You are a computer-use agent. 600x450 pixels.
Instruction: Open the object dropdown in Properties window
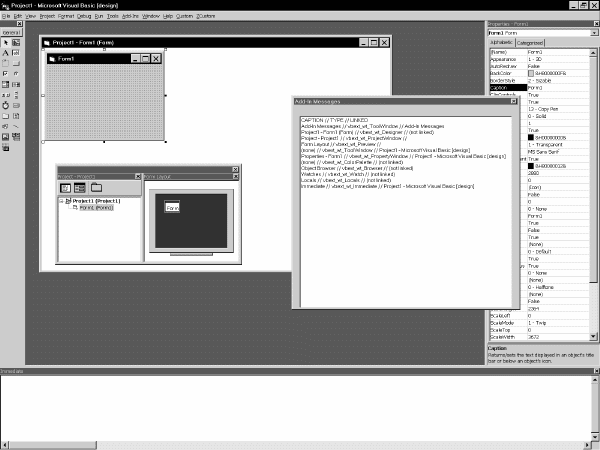tap(594, 33)
